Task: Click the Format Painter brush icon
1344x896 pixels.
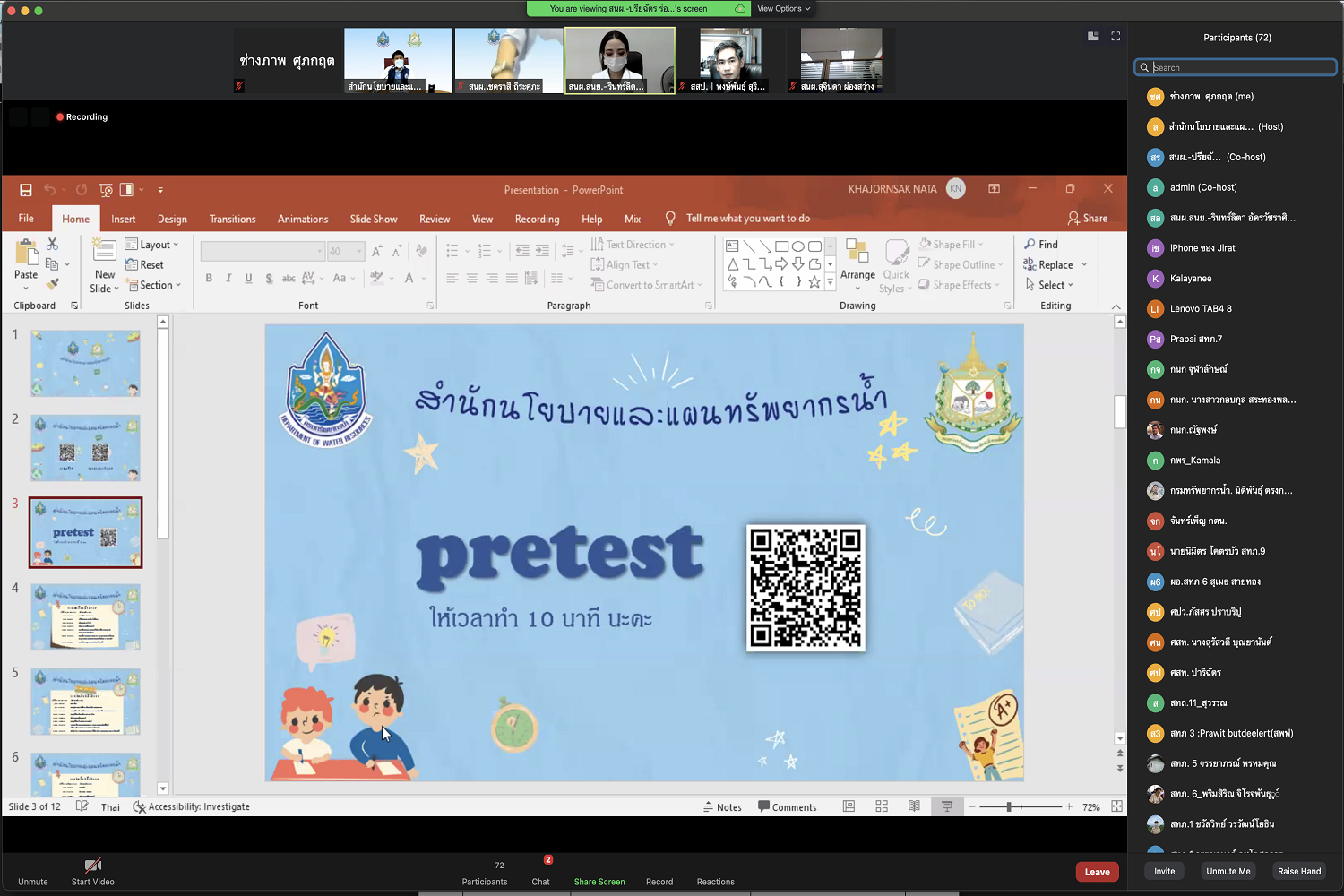Action: (x=52, y=284)
